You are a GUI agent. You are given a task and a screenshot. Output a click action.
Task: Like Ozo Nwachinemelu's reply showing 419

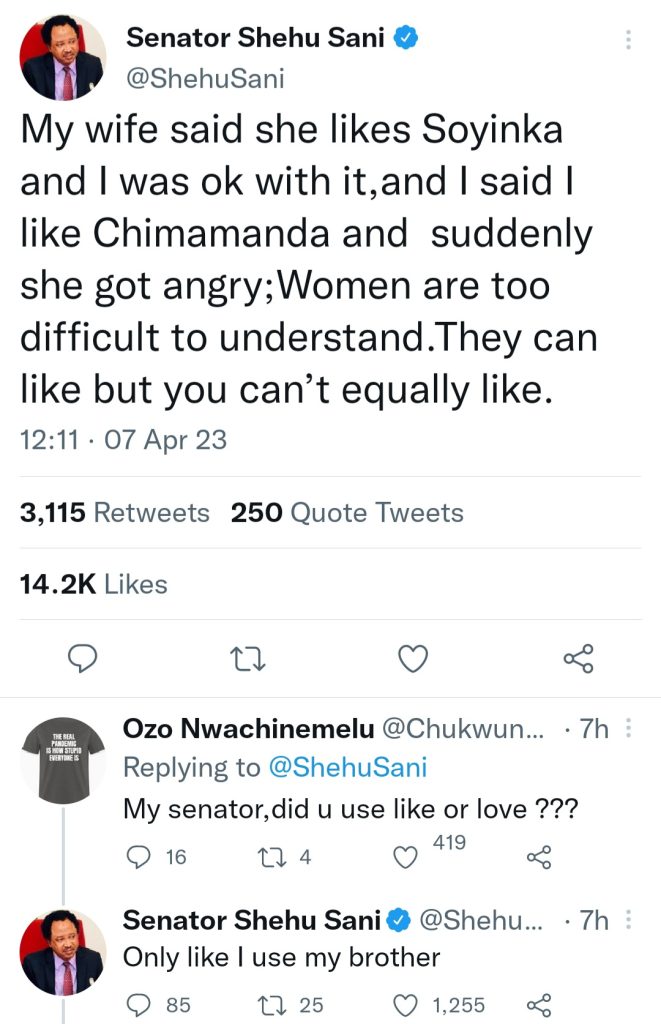405,857
